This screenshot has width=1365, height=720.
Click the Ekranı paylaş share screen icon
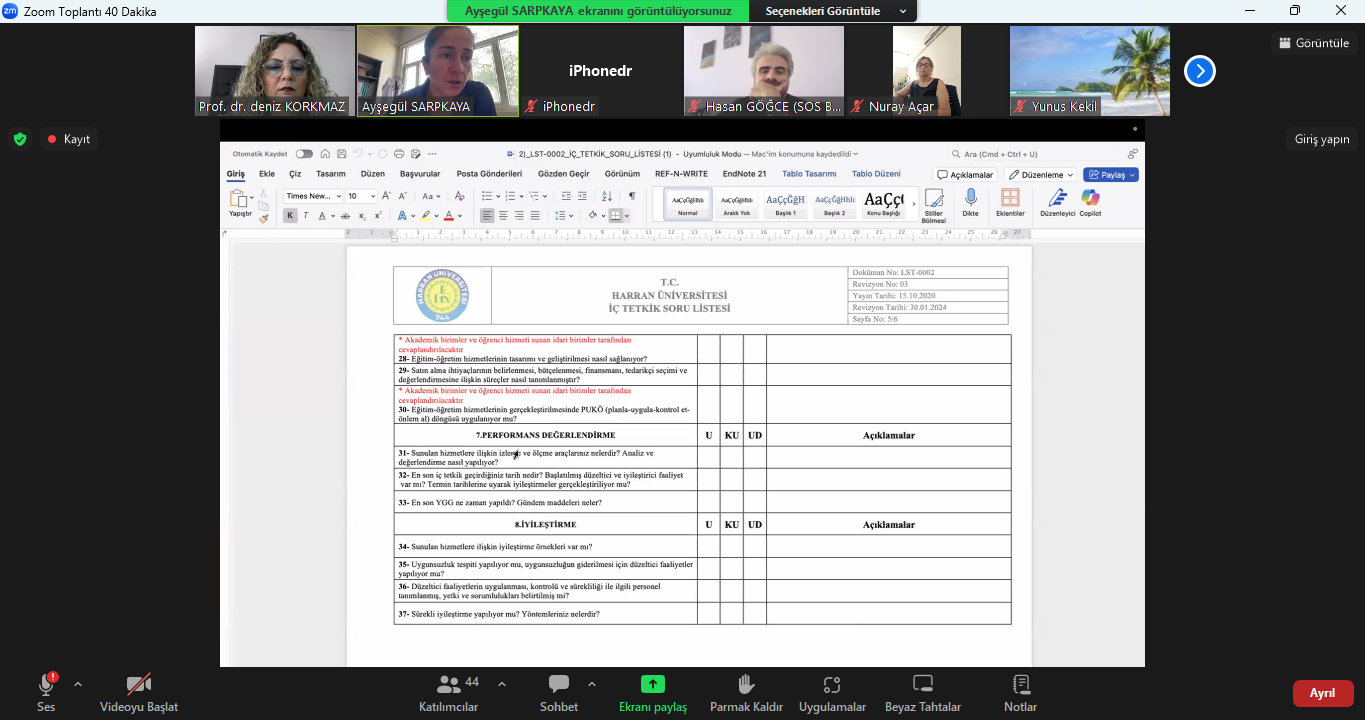[x=652, y=685]
